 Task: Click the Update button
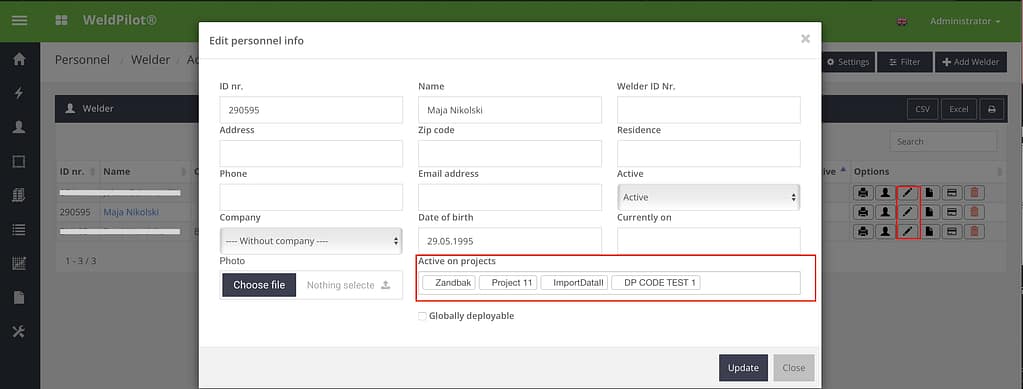tap(743, 367)
